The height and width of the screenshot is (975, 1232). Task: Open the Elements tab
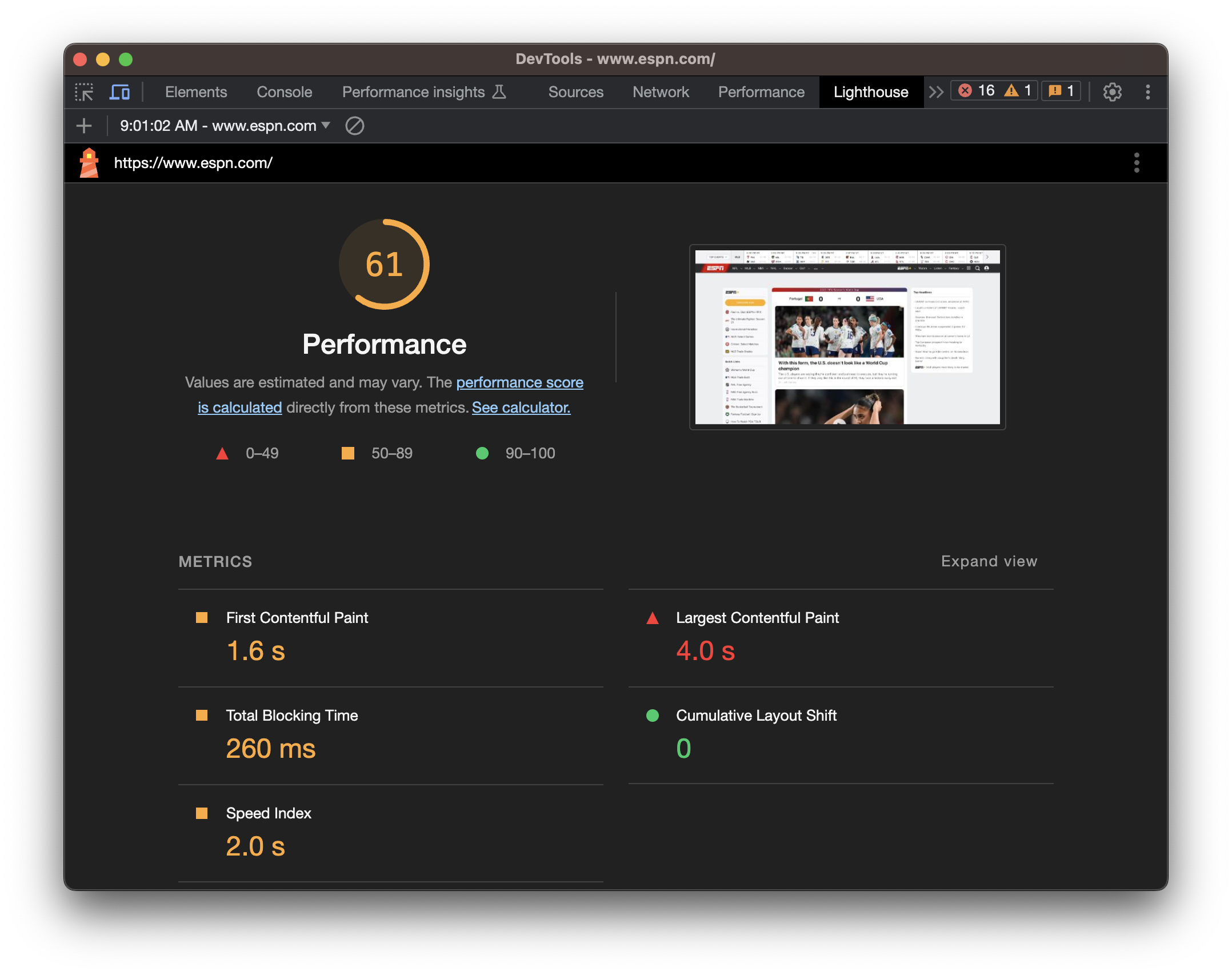coord(195,91)
